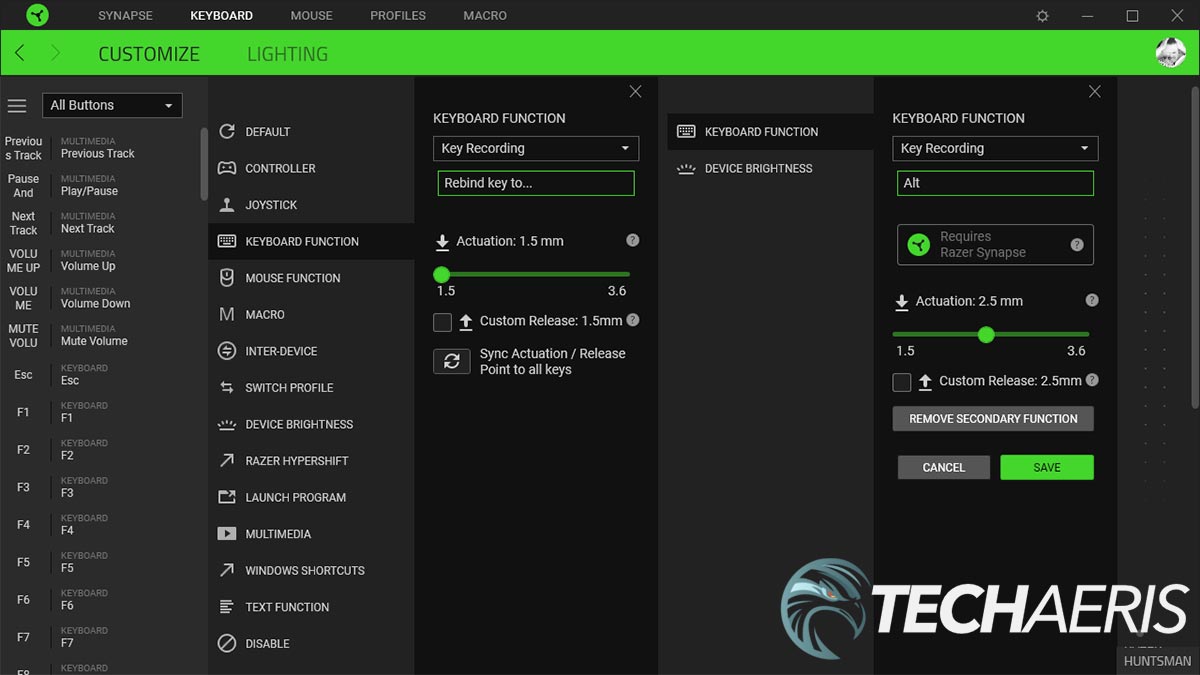Select the Switch Profile icon

227,387
